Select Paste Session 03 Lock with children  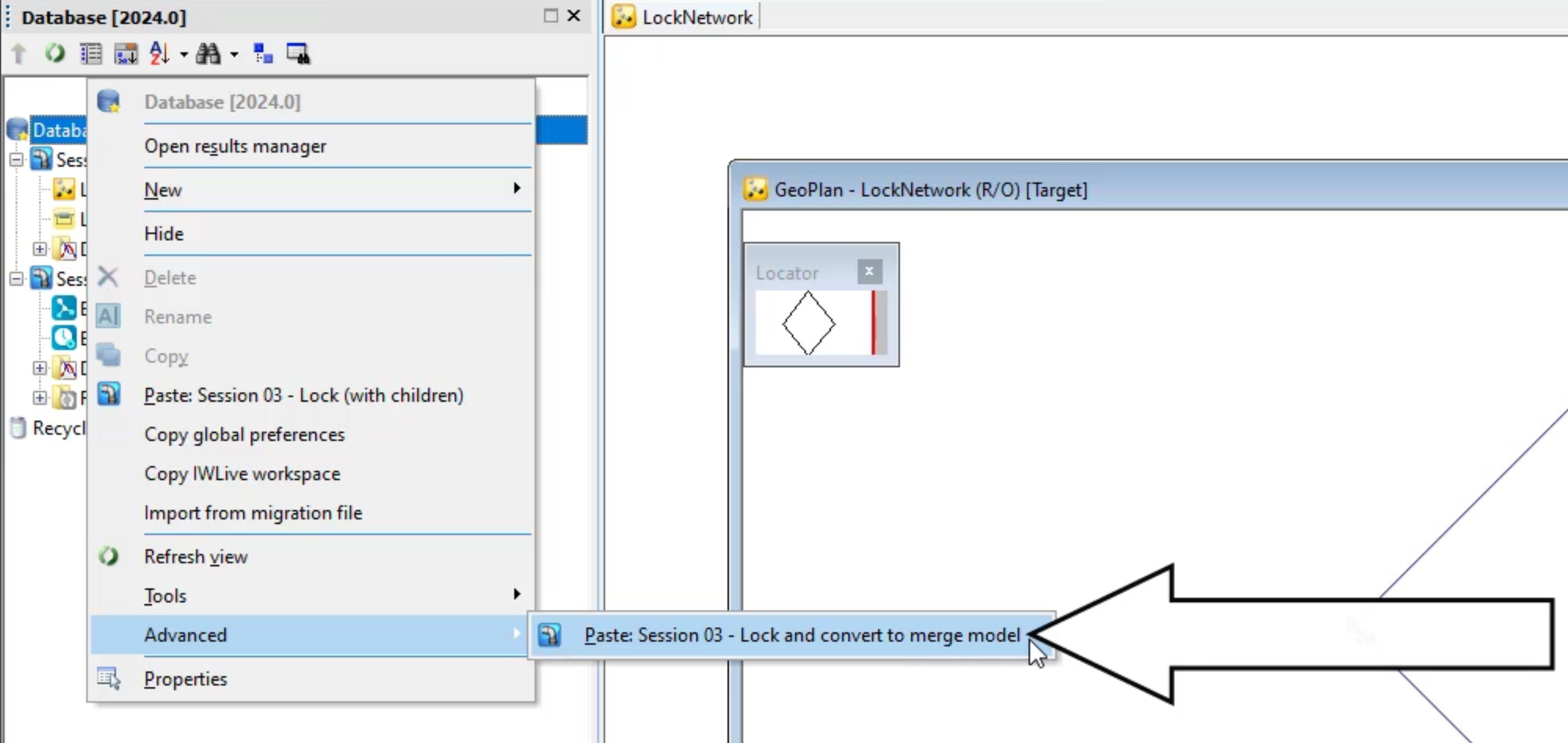pos(303,394)
